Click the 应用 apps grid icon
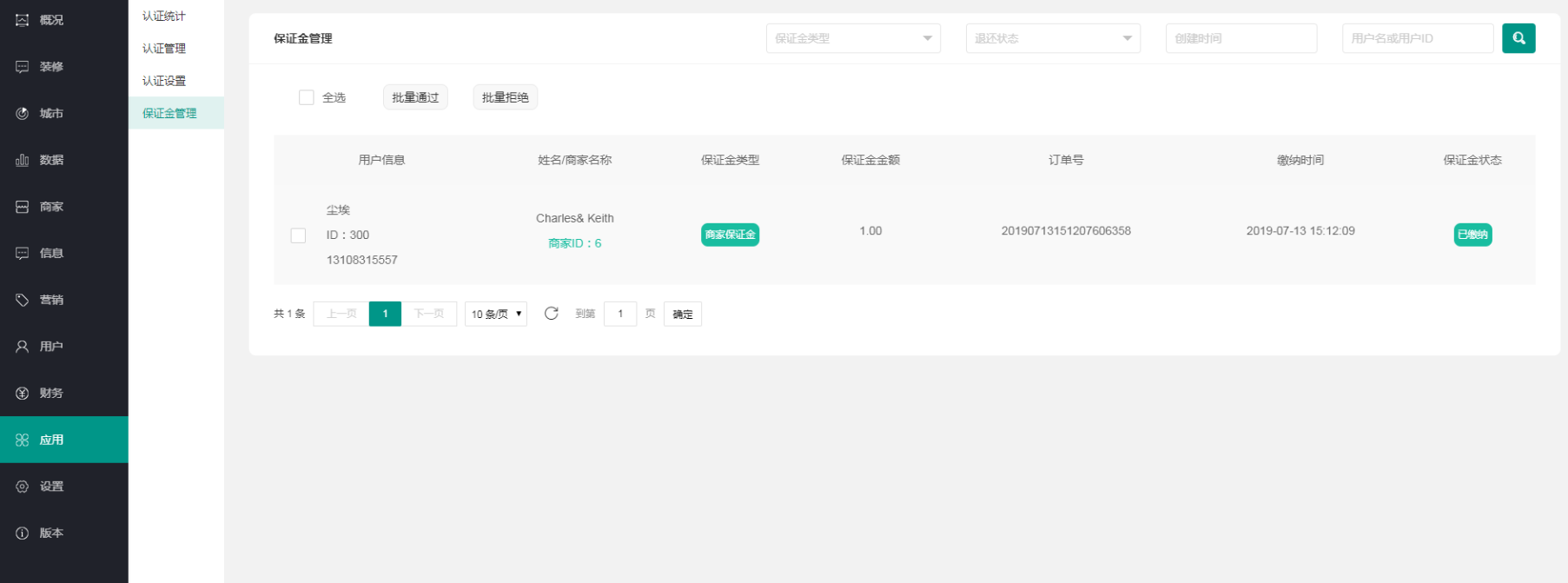This screenshot has height=583, width=1568. (x=22, y=440)
